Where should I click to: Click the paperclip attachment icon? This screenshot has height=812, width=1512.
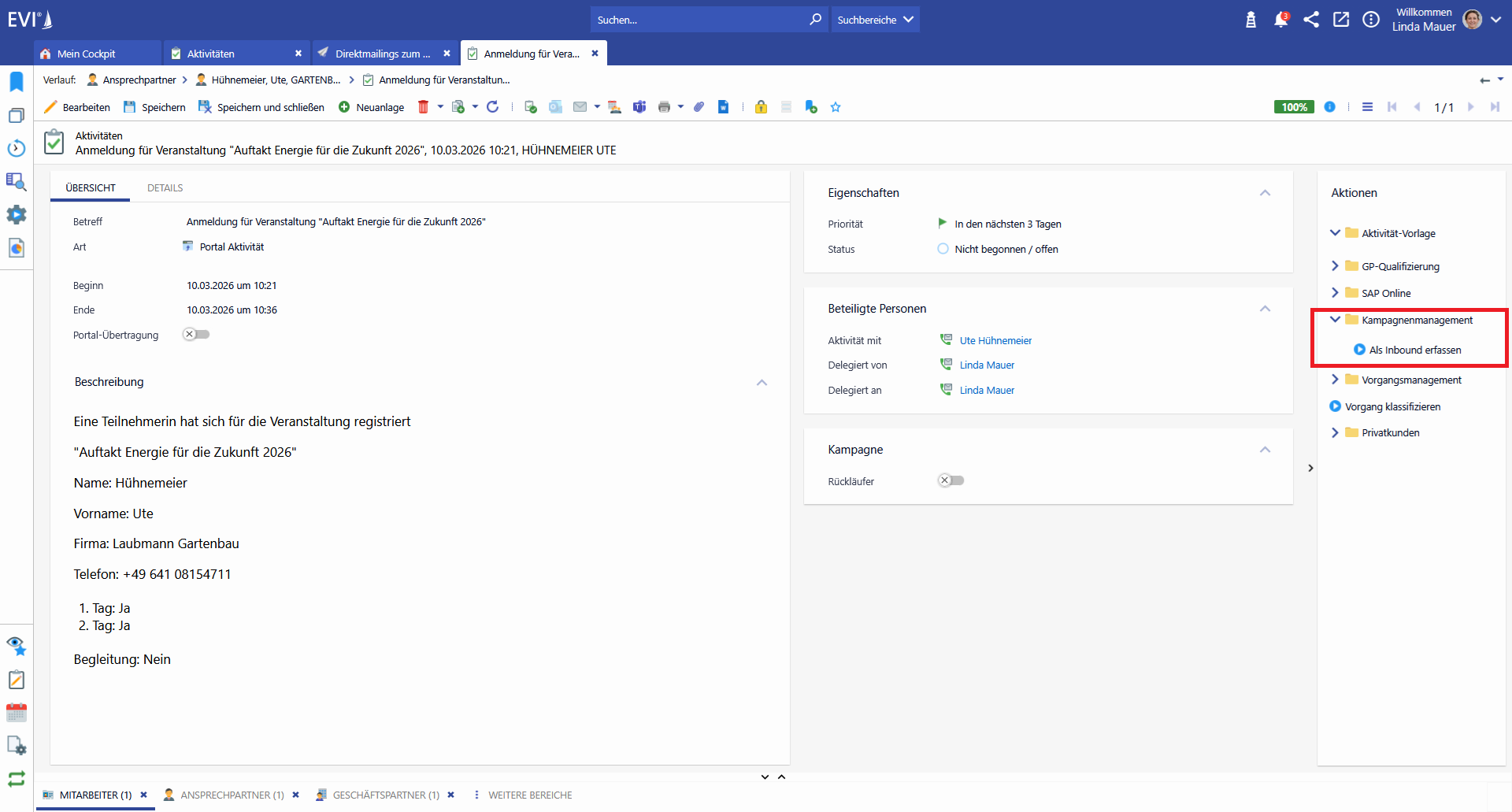[699, 107]
